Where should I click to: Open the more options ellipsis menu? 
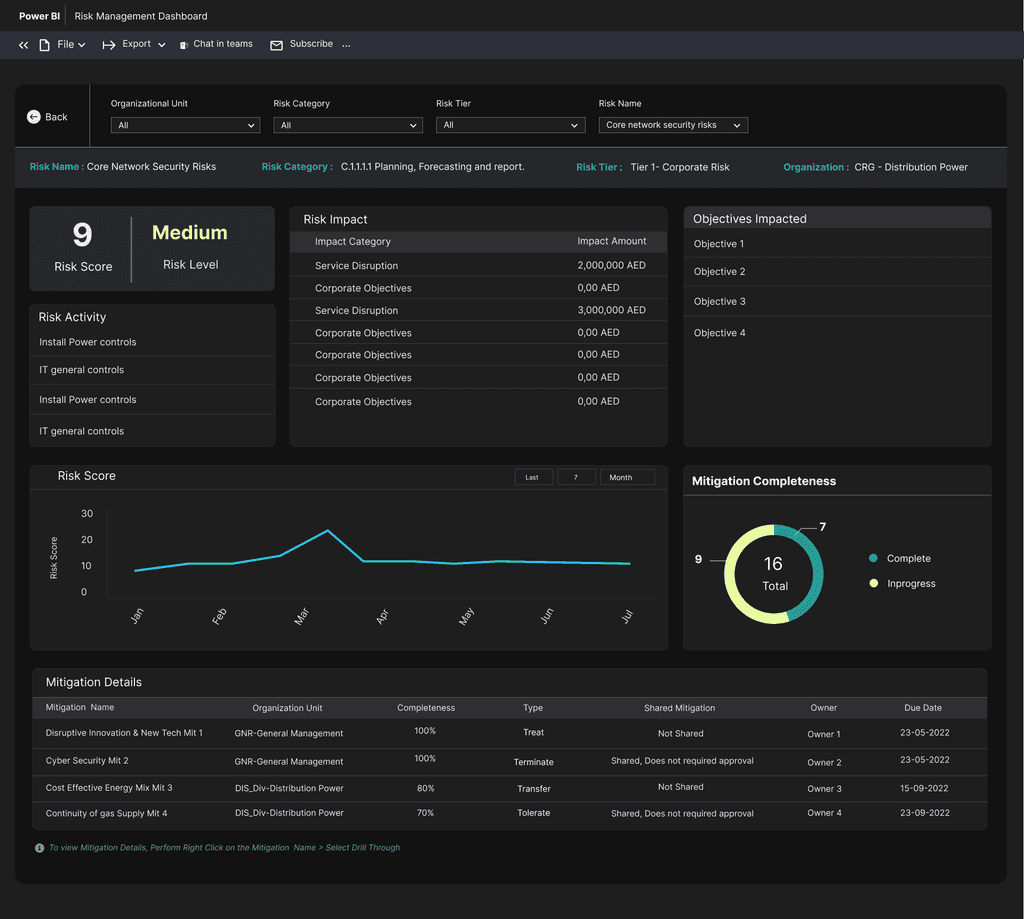click(346, 45)
